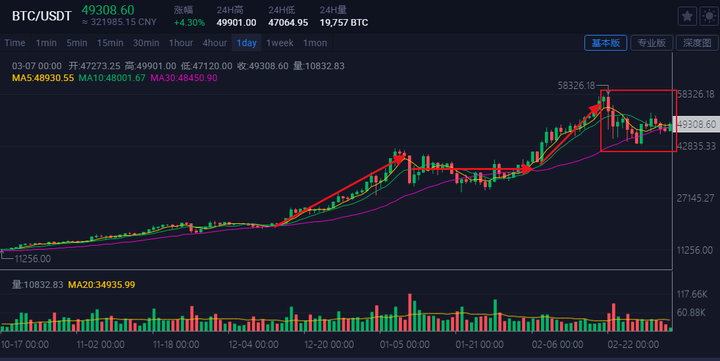Click the 24H low value 47064.95
The width and height of the screenshot is (720, 361).
(x=288, y=23)
